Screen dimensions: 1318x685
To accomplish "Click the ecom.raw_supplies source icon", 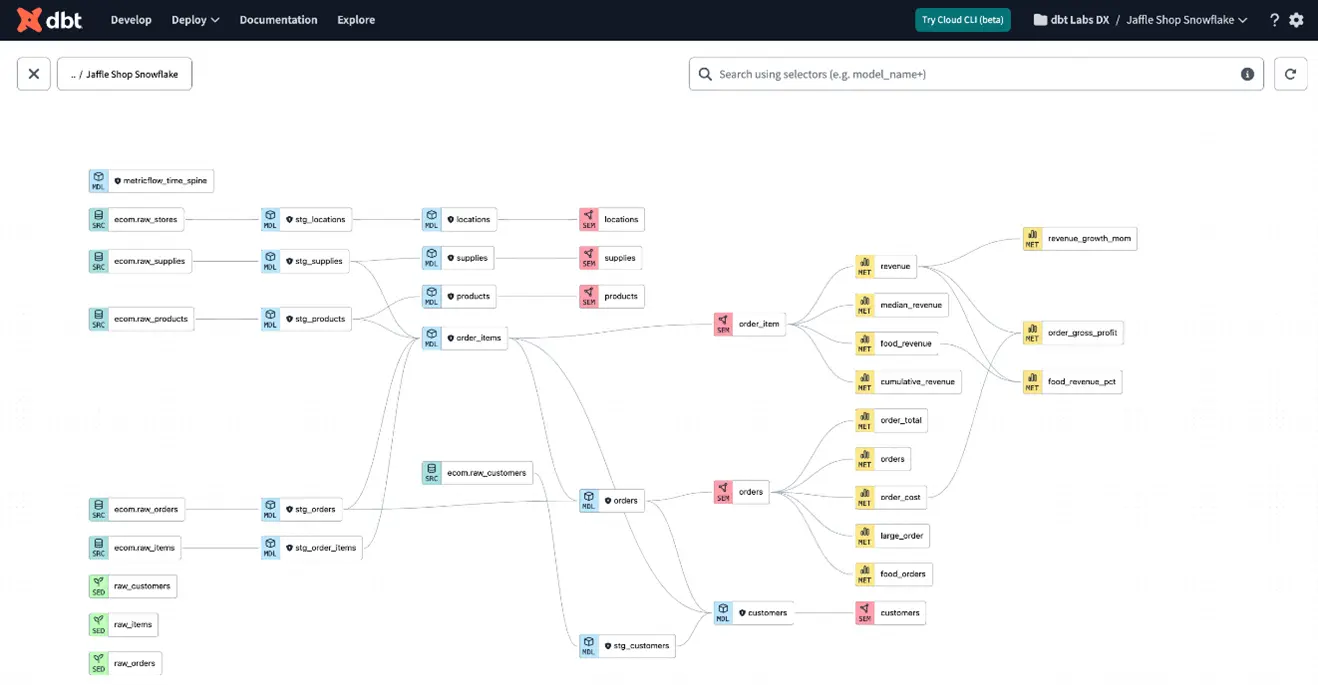I will point(98,261).
